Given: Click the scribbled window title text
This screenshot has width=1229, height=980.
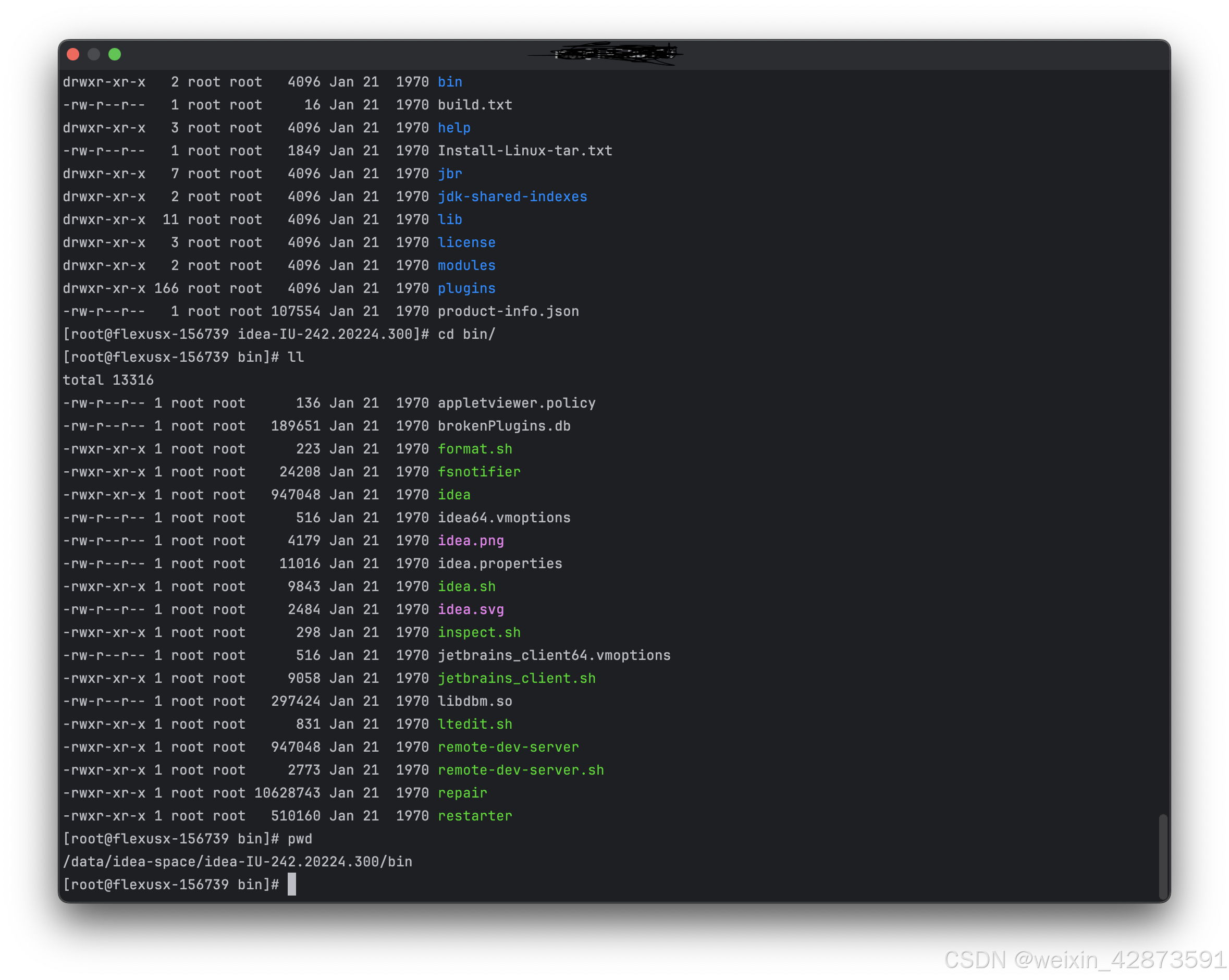Looking at the screenshot, I should [614, 54].
